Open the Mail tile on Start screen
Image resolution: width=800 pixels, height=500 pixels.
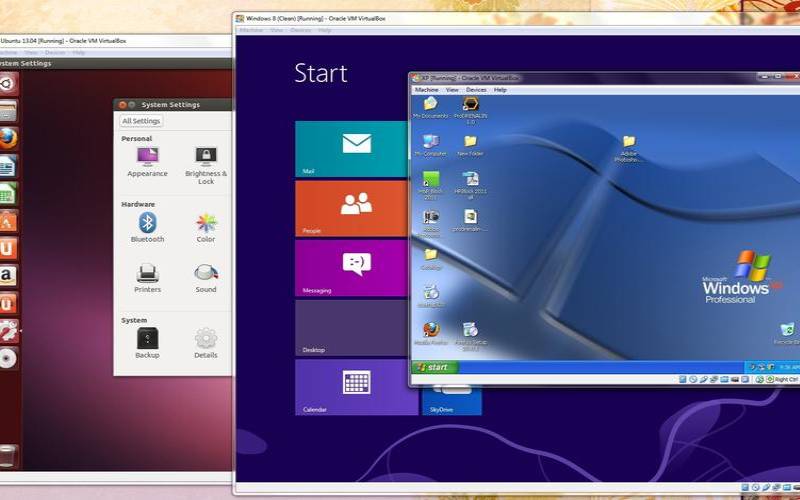point(352,149)
